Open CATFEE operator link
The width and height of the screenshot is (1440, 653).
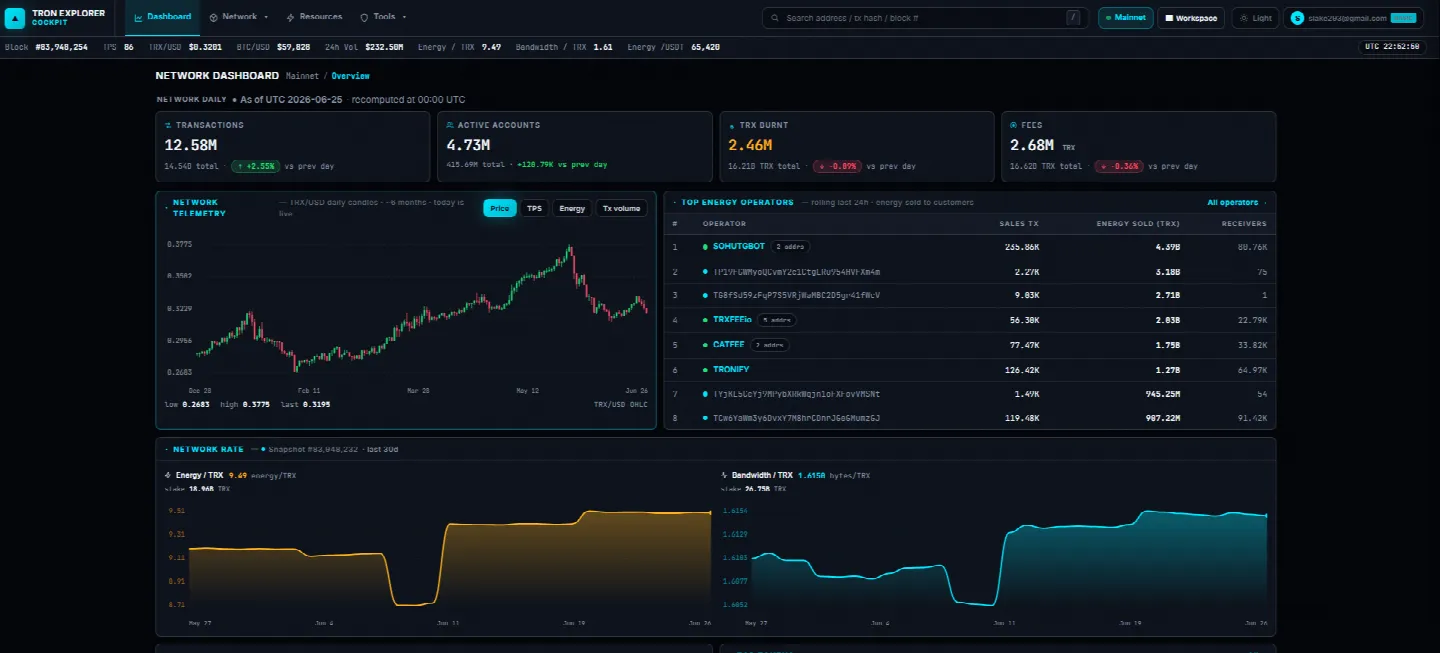(729, 345)
